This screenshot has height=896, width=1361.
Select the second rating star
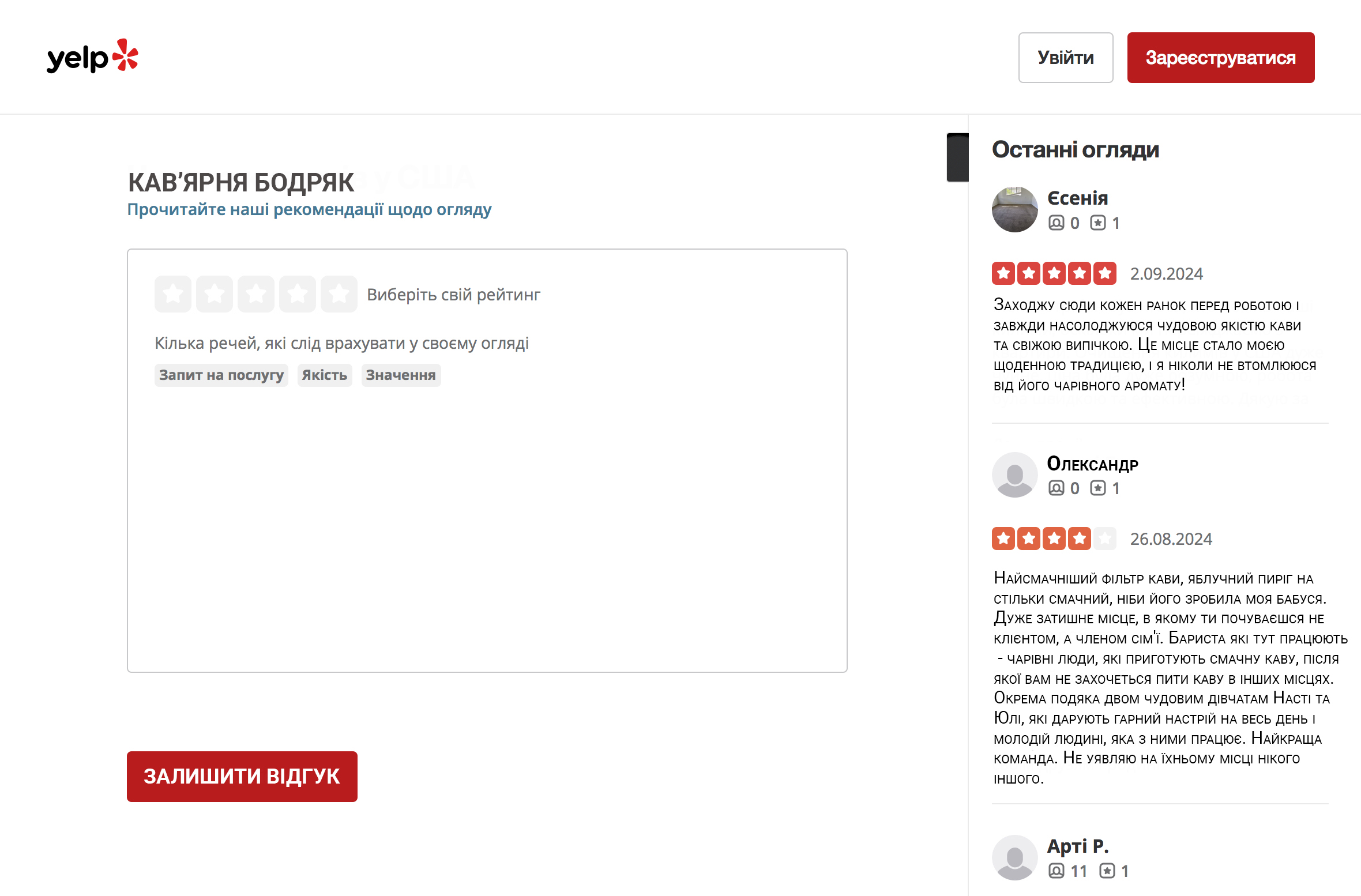(x=215, y=294)
